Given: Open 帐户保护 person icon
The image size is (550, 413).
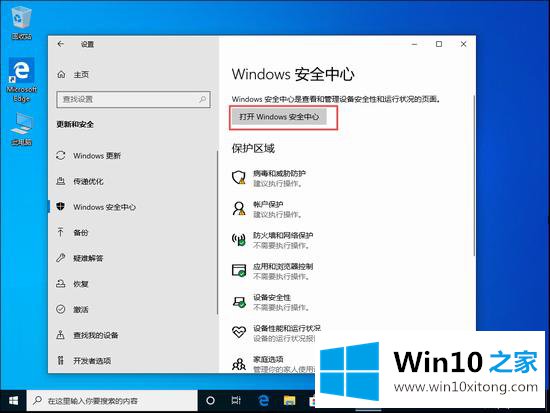Looking at the screenshot, I should 239,208.
